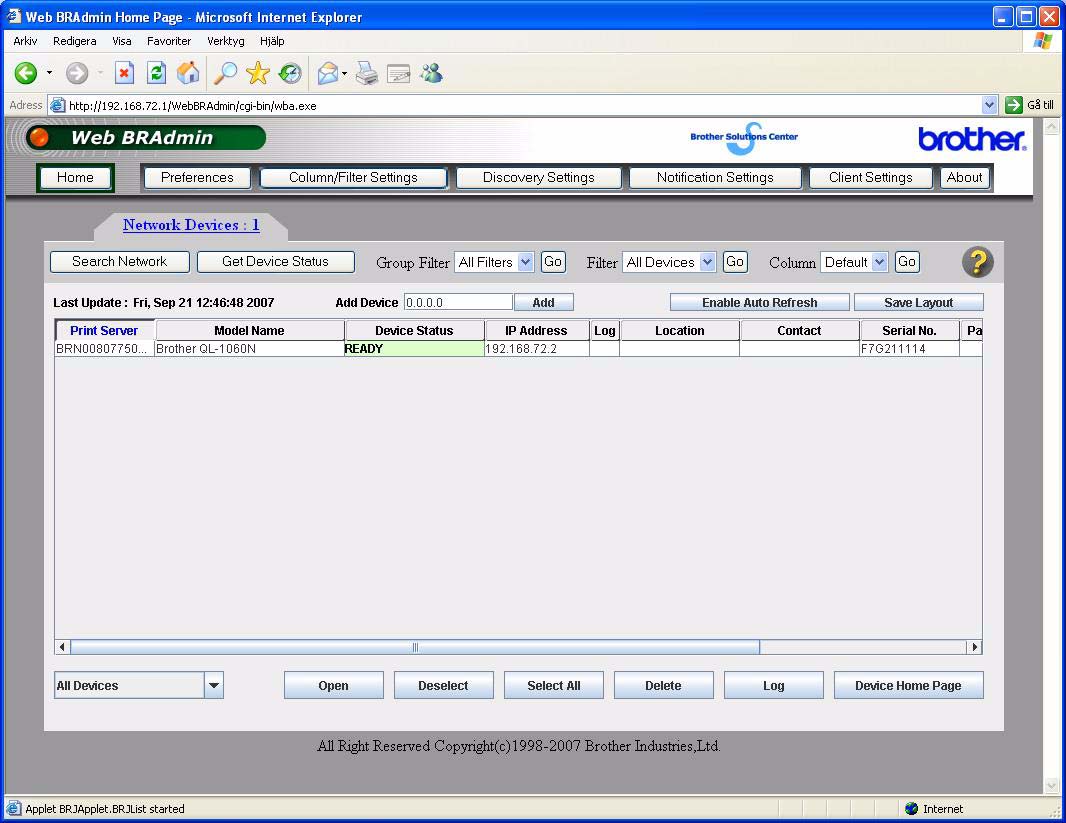This screenshot has height=823, width=1066.
Task: Click the page icon in address bar
Action: click(58, 105)
